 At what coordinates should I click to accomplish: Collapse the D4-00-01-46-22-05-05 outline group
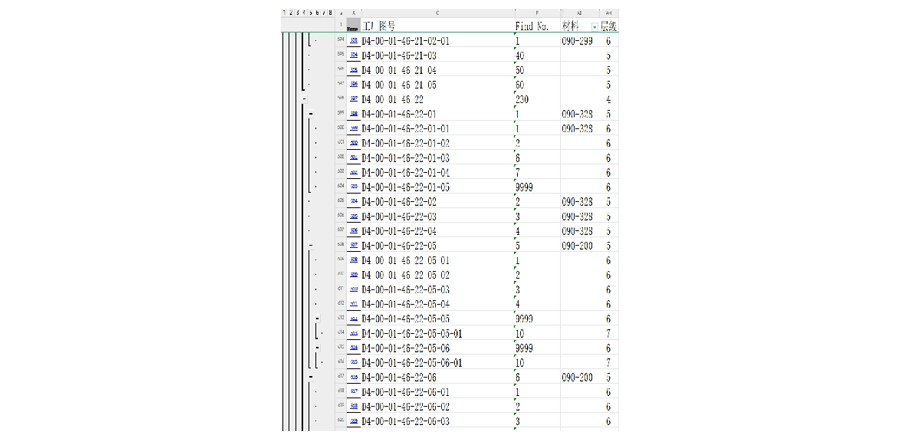[316, 318]
